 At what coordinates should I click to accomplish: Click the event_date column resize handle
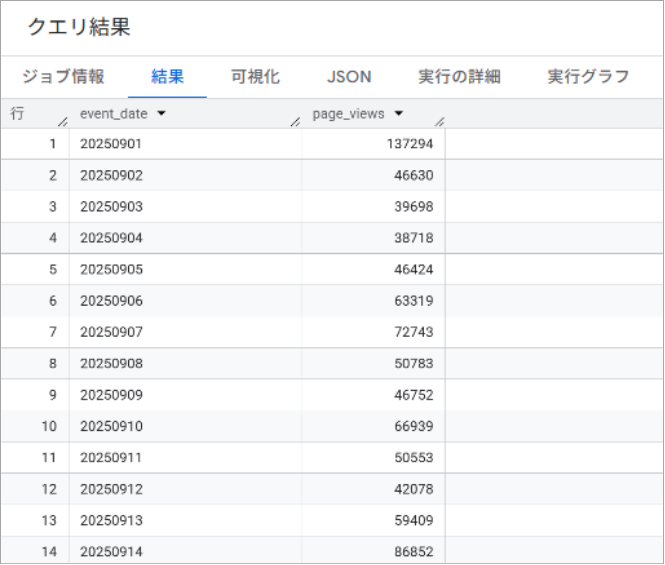295,122
